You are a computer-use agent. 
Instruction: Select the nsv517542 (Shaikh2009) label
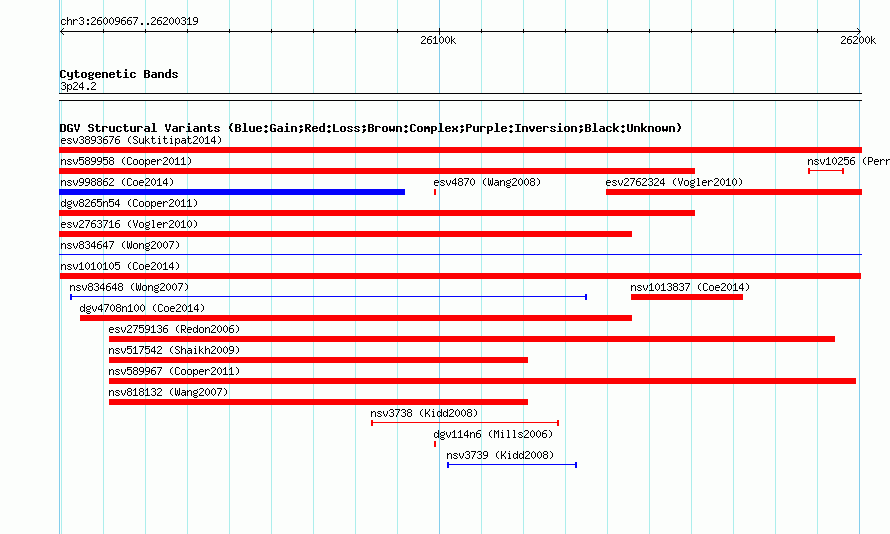pyautogui.click(x=174, y=350)
